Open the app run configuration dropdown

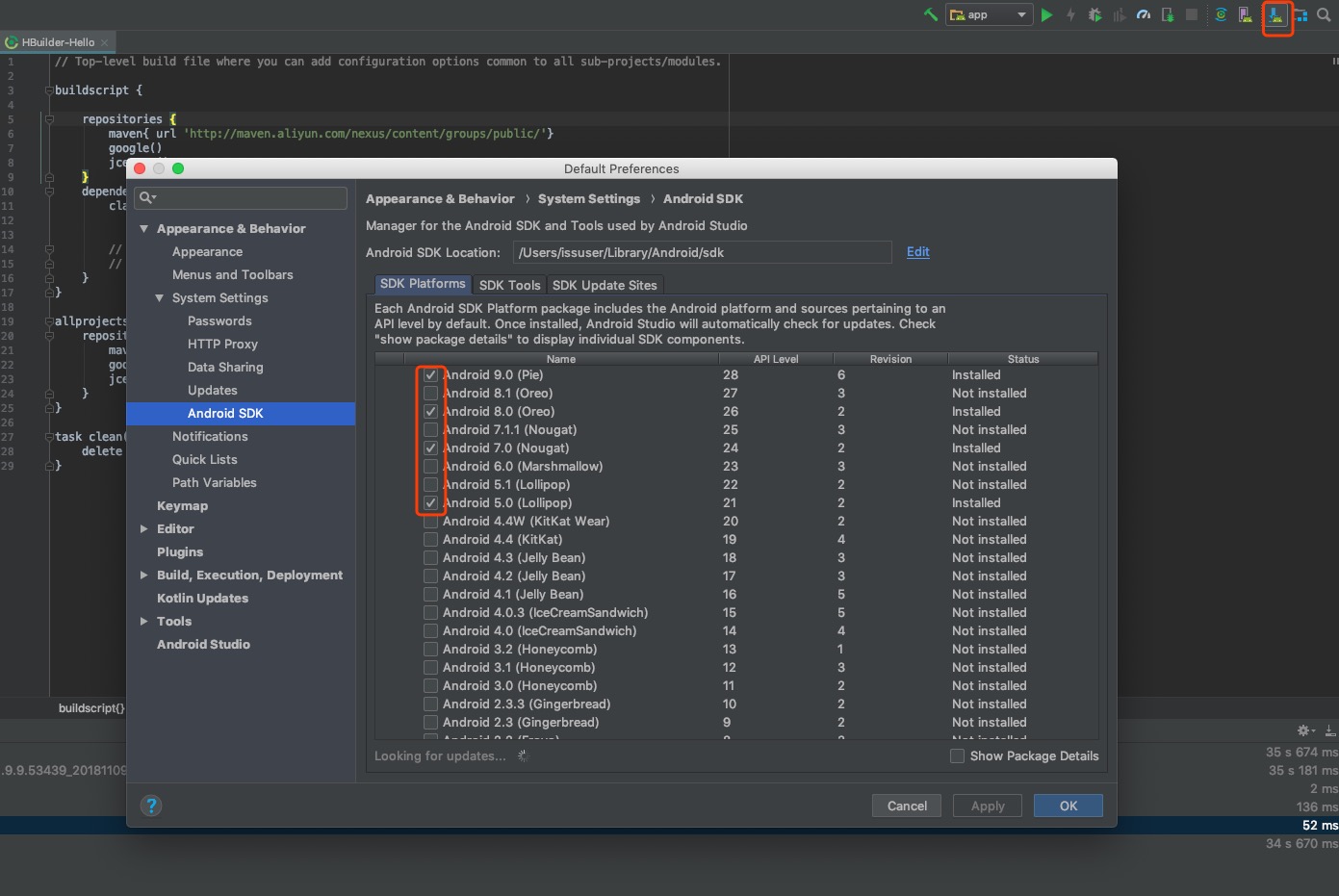(989, 14)
